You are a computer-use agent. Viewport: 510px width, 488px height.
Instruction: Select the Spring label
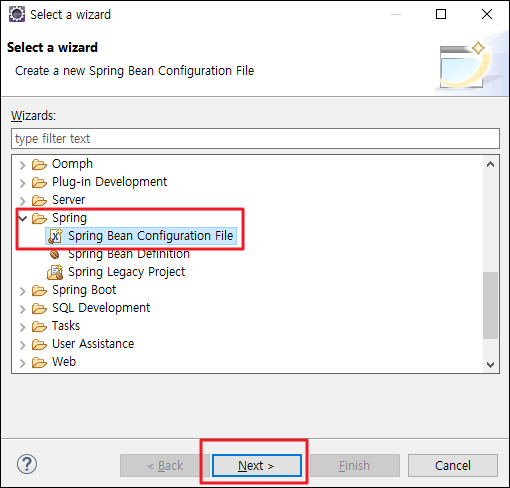(x=69, y=218)
